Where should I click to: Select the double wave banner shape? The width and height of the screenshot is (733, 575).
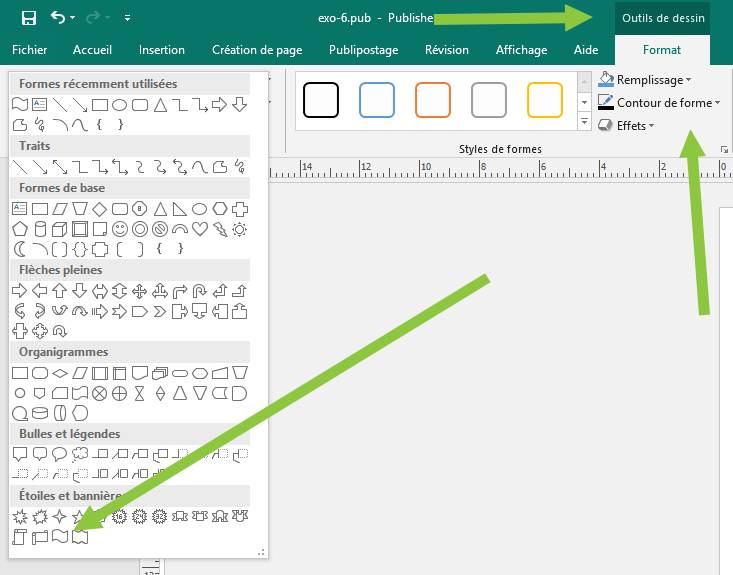coord(79,537)
